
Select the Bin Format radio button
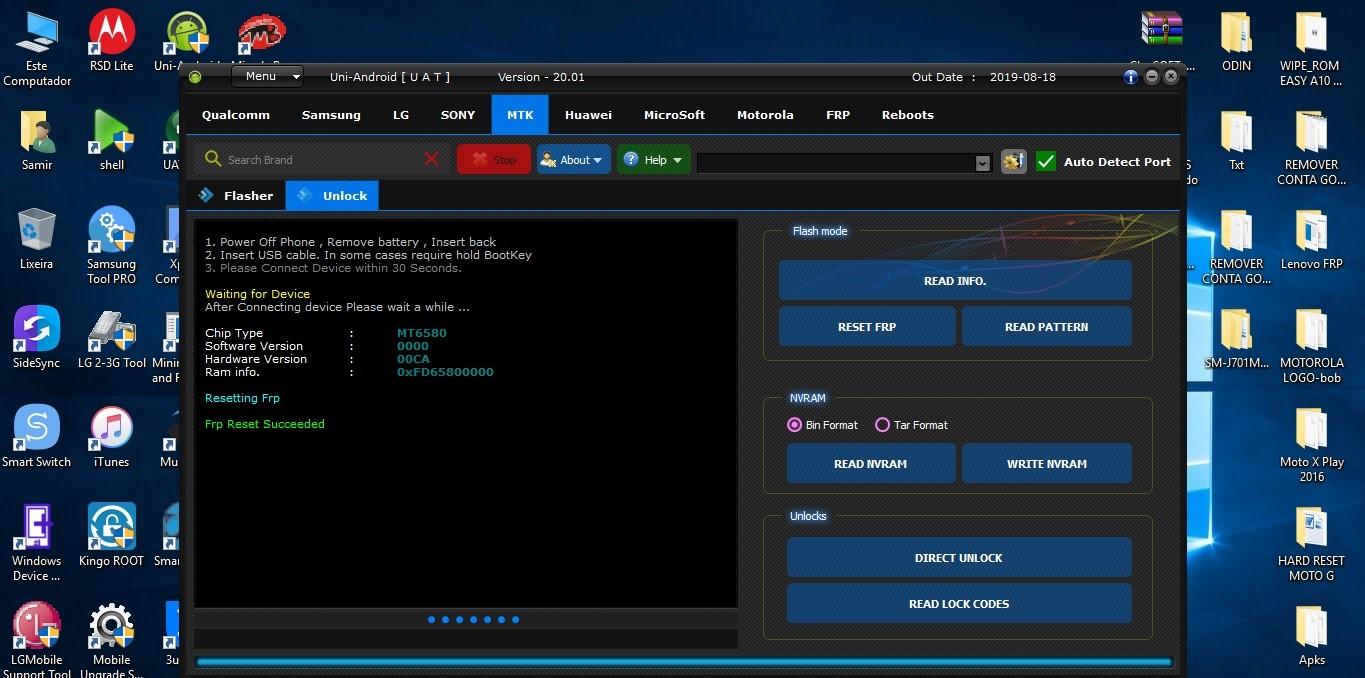coord(795,425)
